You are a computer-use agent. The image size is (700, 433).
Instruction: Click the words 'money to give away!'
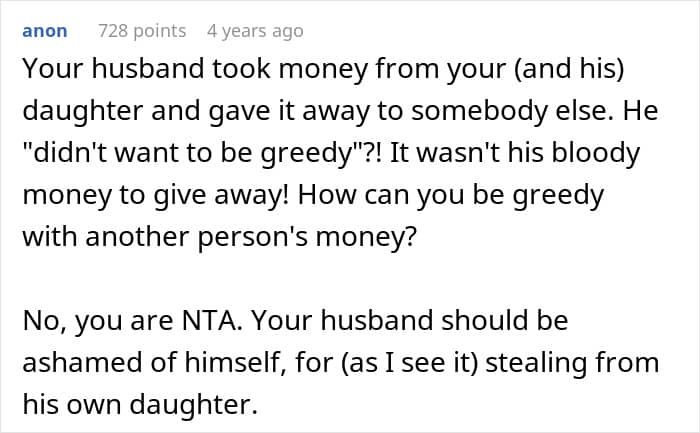click(156, 195)
